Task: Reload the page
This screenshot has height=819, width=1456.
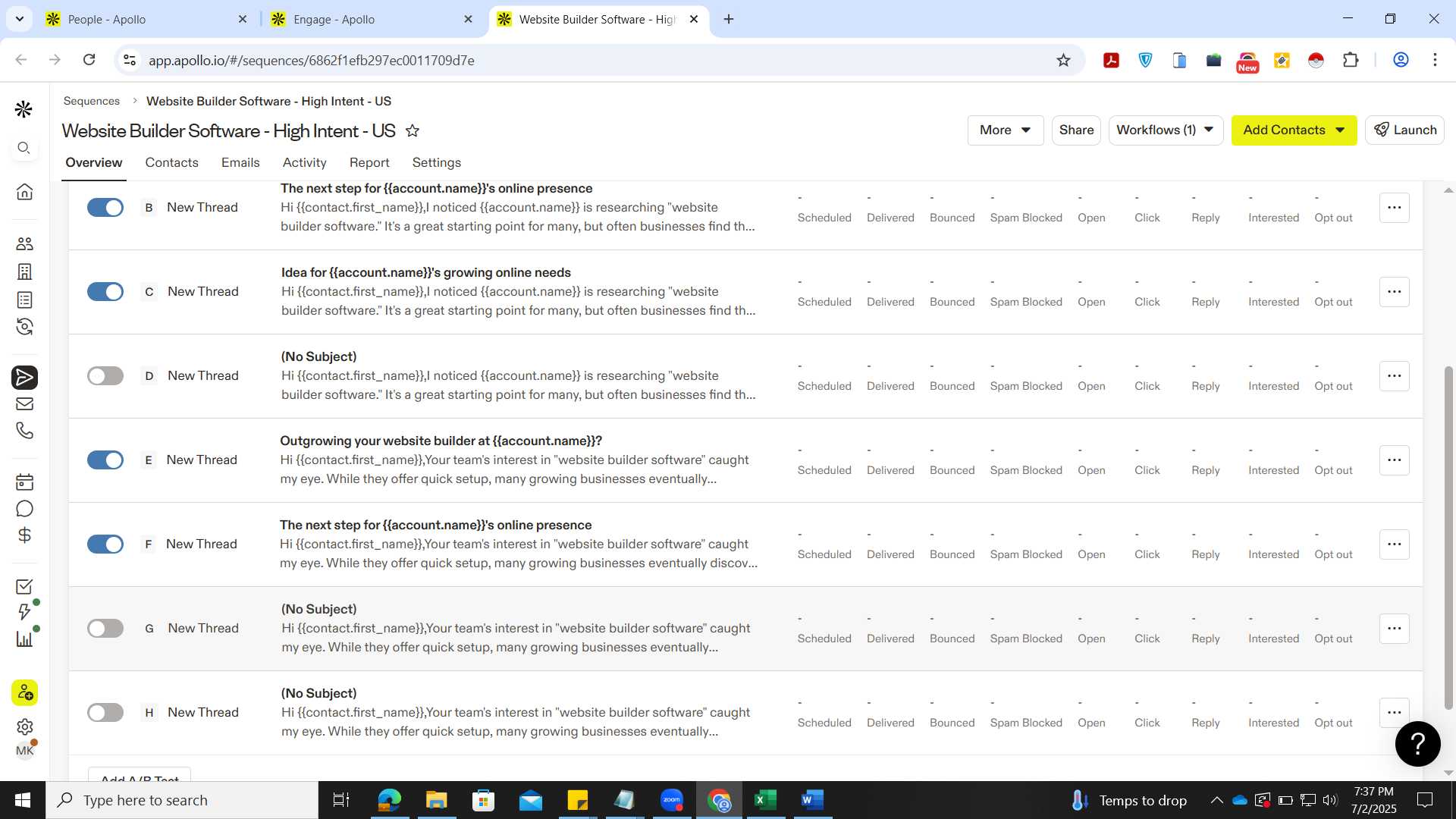Action: (x=89, y=60)
